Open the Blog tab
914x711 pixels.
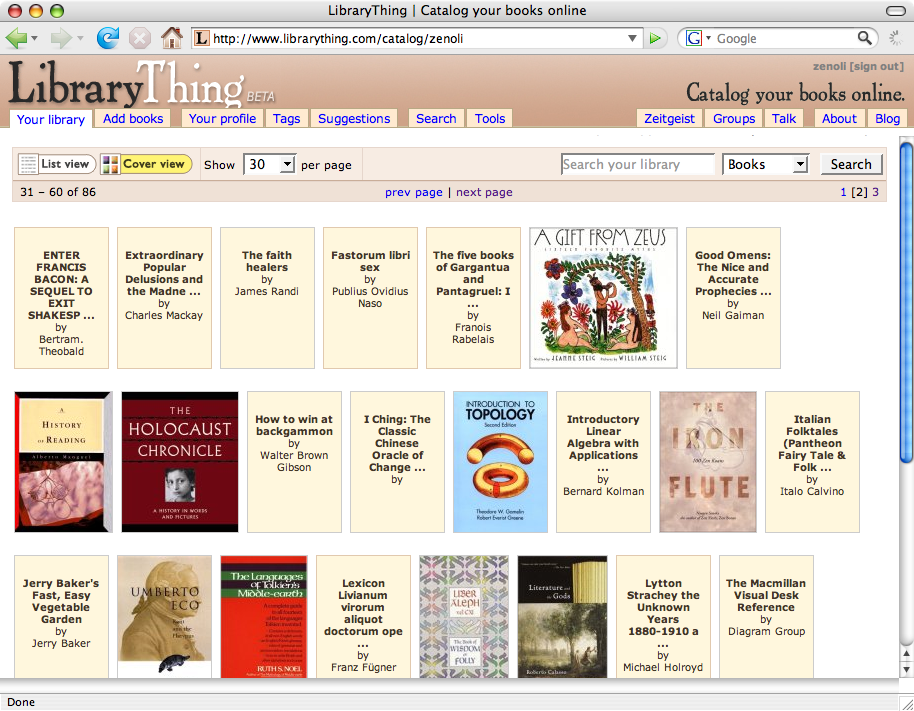[887, 119]
